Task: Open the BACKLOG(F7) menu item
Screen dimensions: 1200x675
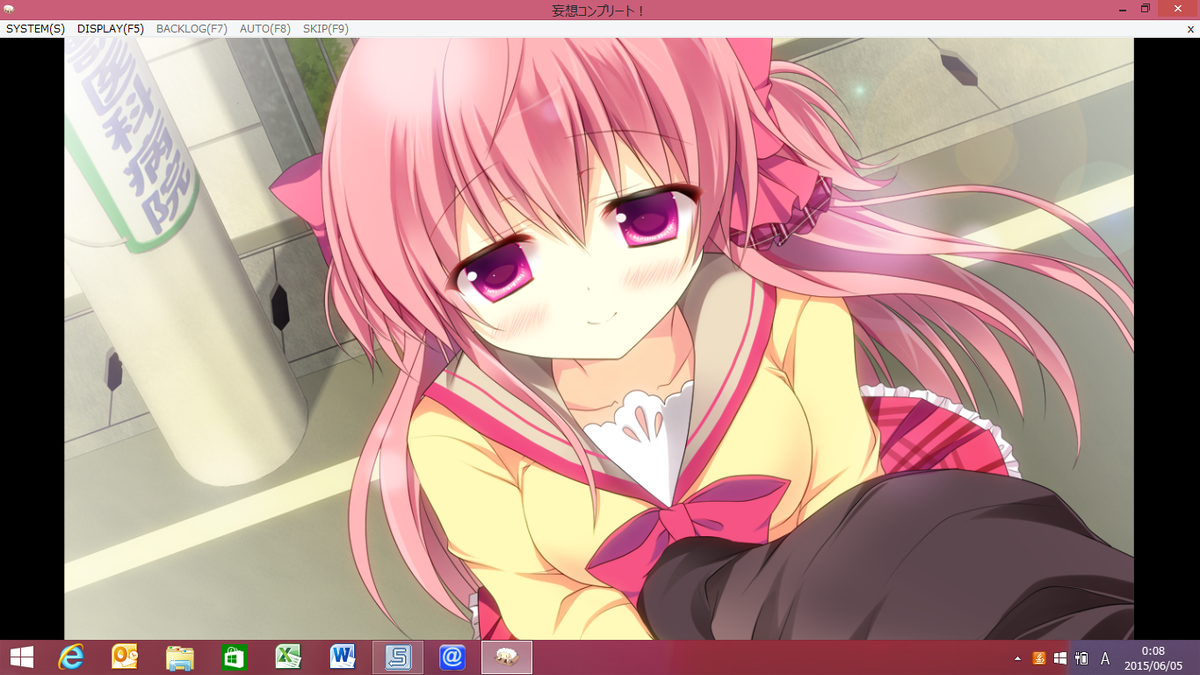Action: point(192,29)
